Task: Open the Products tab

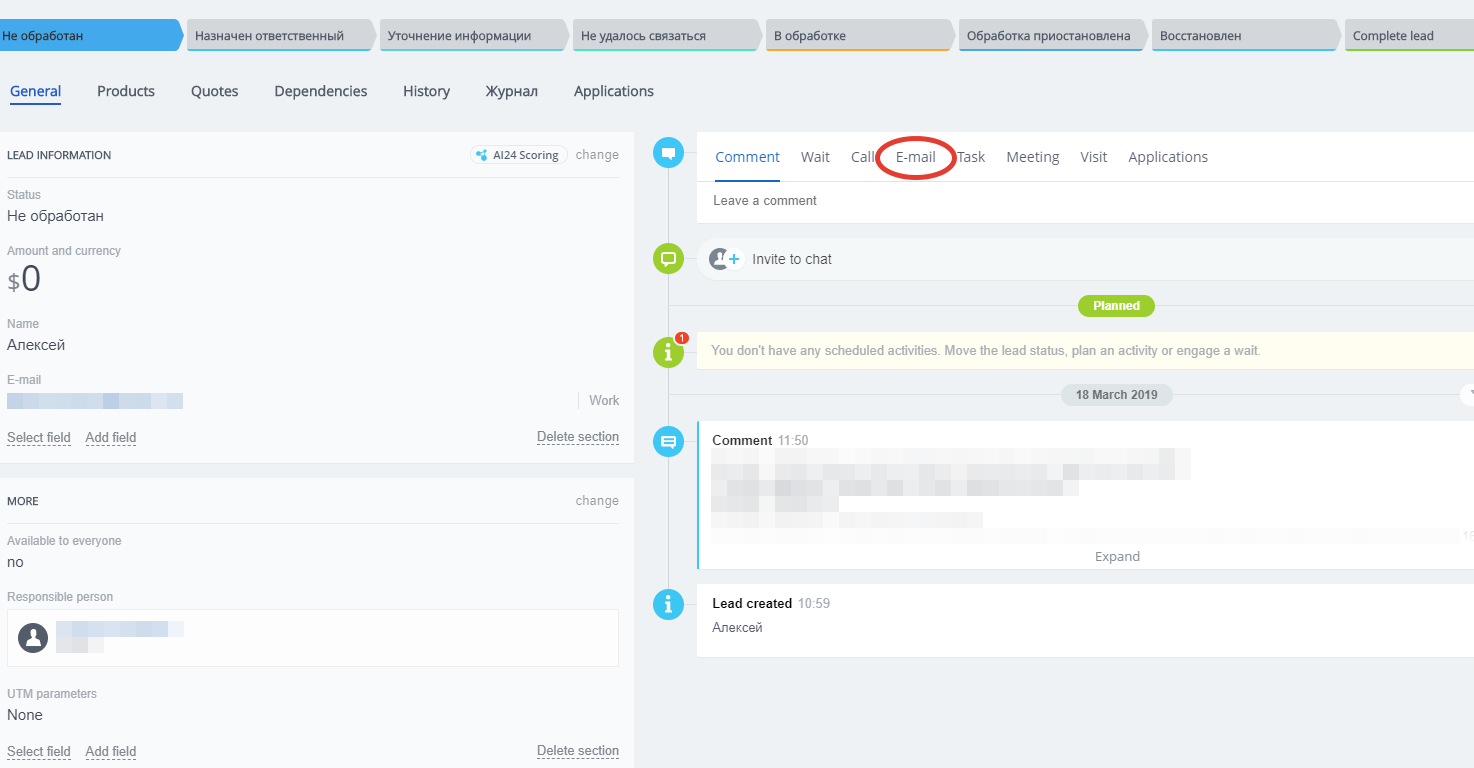Action: tap(126, 91)
